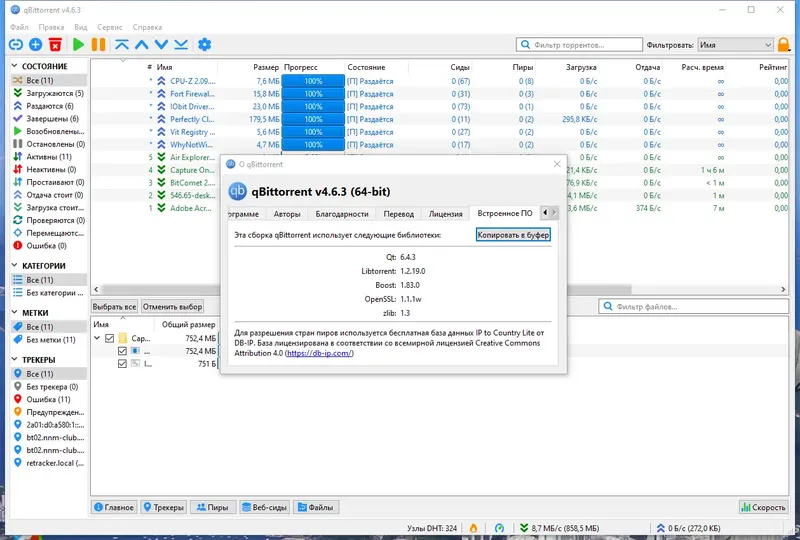Image resolution: width=800 pixels, height=540 pixels.
Task: Collapse the ТРЕКЕРЫ section
Action: 14,359
